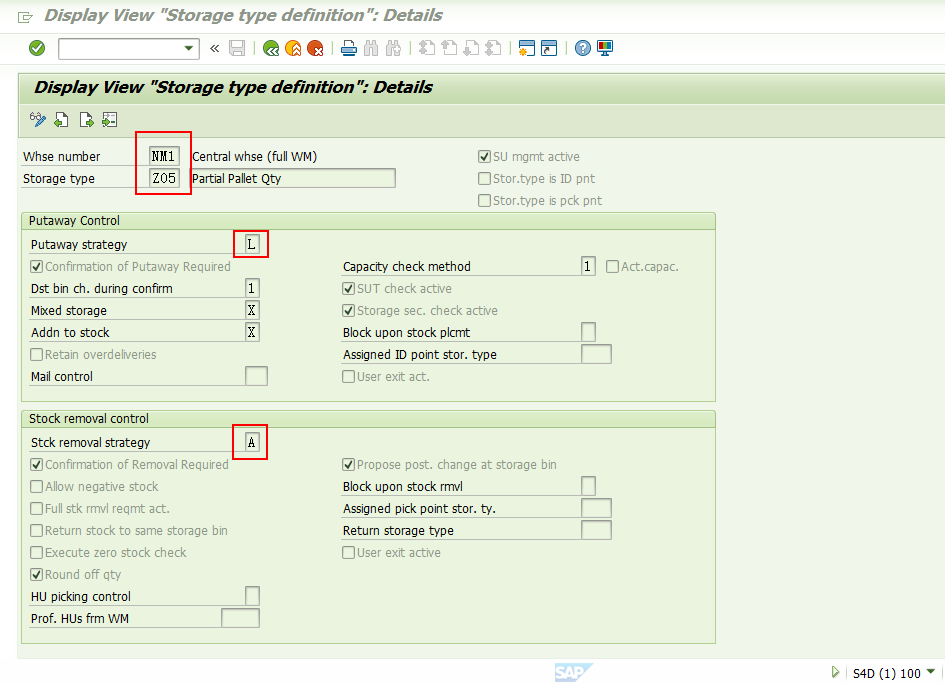The image size is (945, 684).
Task: Click the Display/Change pencil glasses icon
Action: click(38, 119)
